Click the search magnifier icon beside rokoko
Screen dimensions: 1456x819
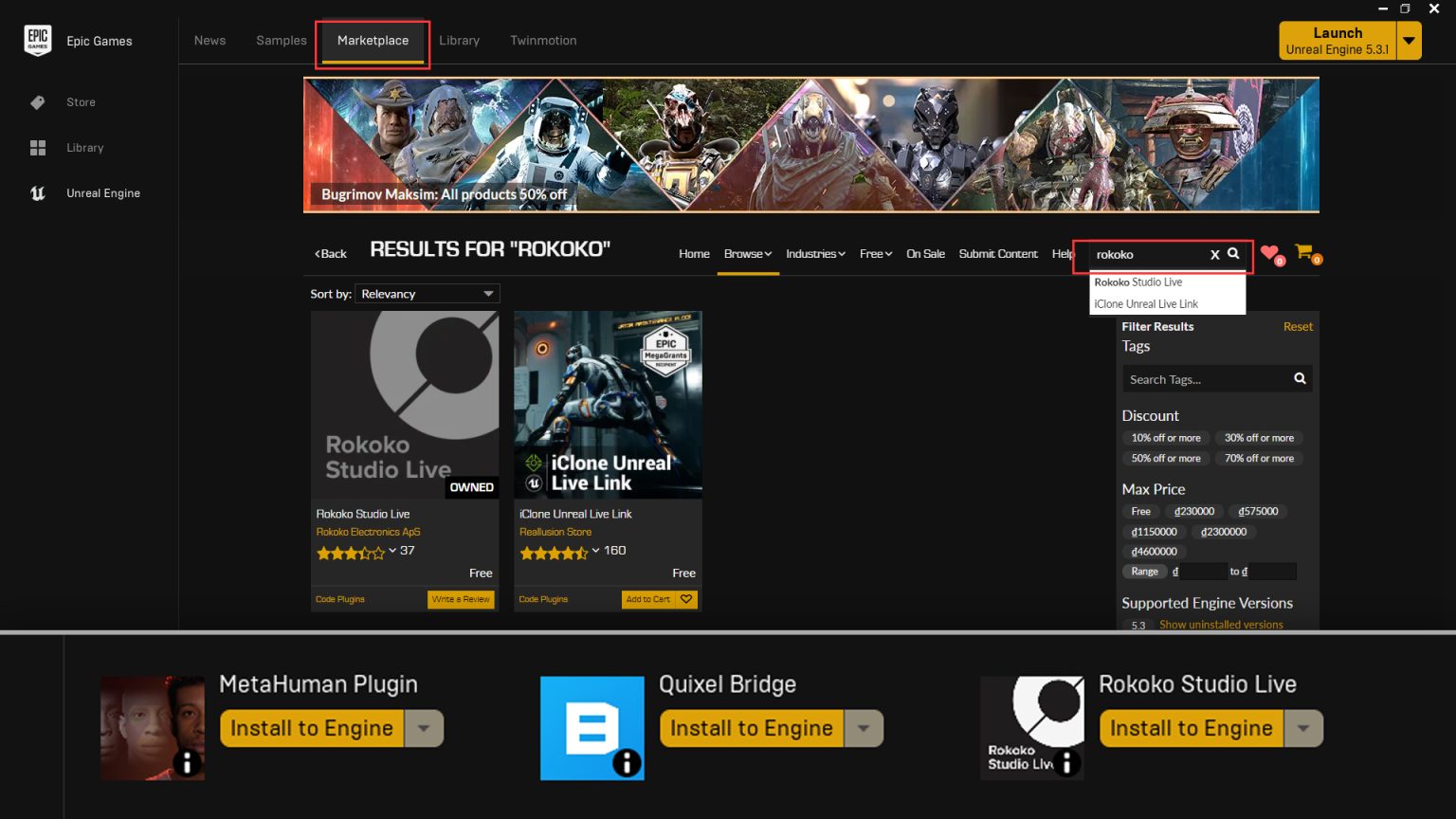click(1233, 254)
